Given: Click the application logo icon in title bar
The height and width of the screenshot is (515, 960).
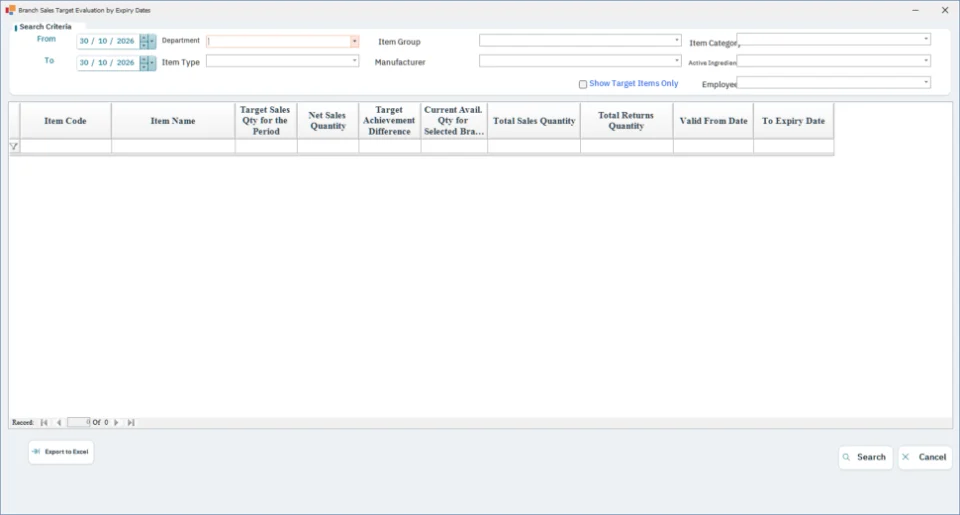Looking at the screenshot, I should pos(10,10).
